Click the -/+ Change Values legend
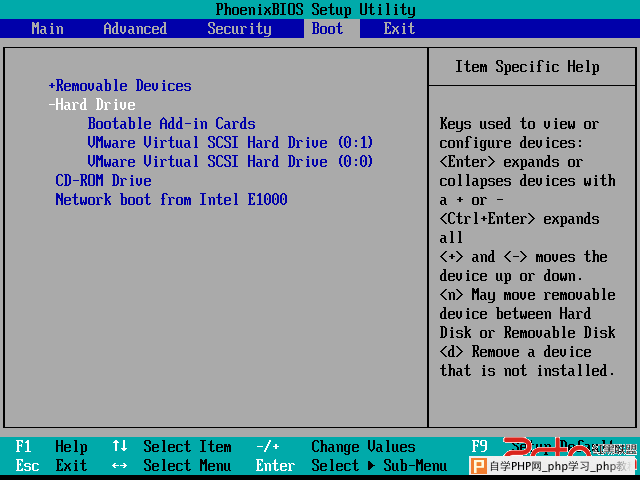The height and width of the screenshot is (480, 640). click(336, 447)
